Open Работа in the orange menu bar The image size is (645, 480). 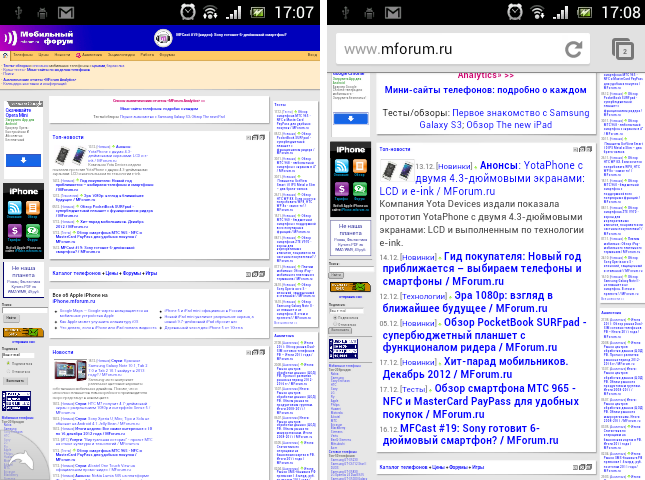(147, 55)
